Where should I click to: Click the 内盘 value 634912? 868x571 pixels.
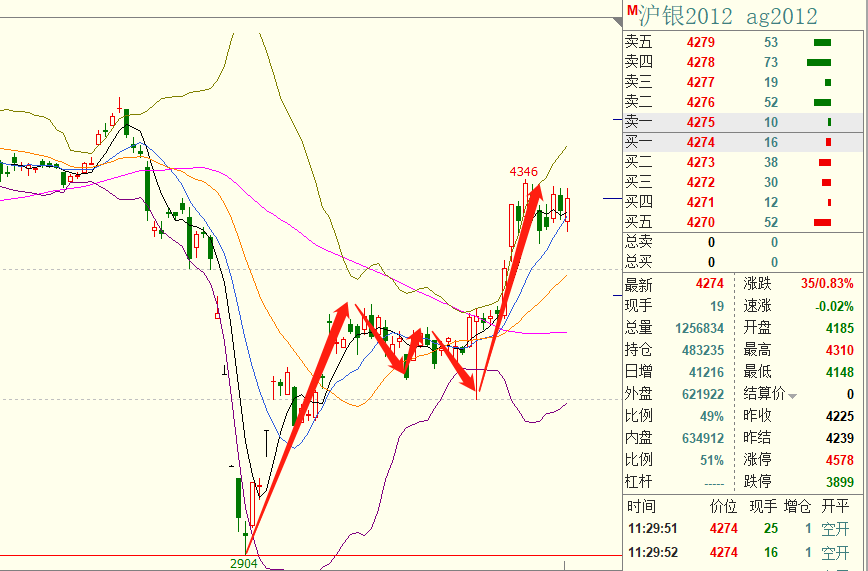tap(702, 438)
